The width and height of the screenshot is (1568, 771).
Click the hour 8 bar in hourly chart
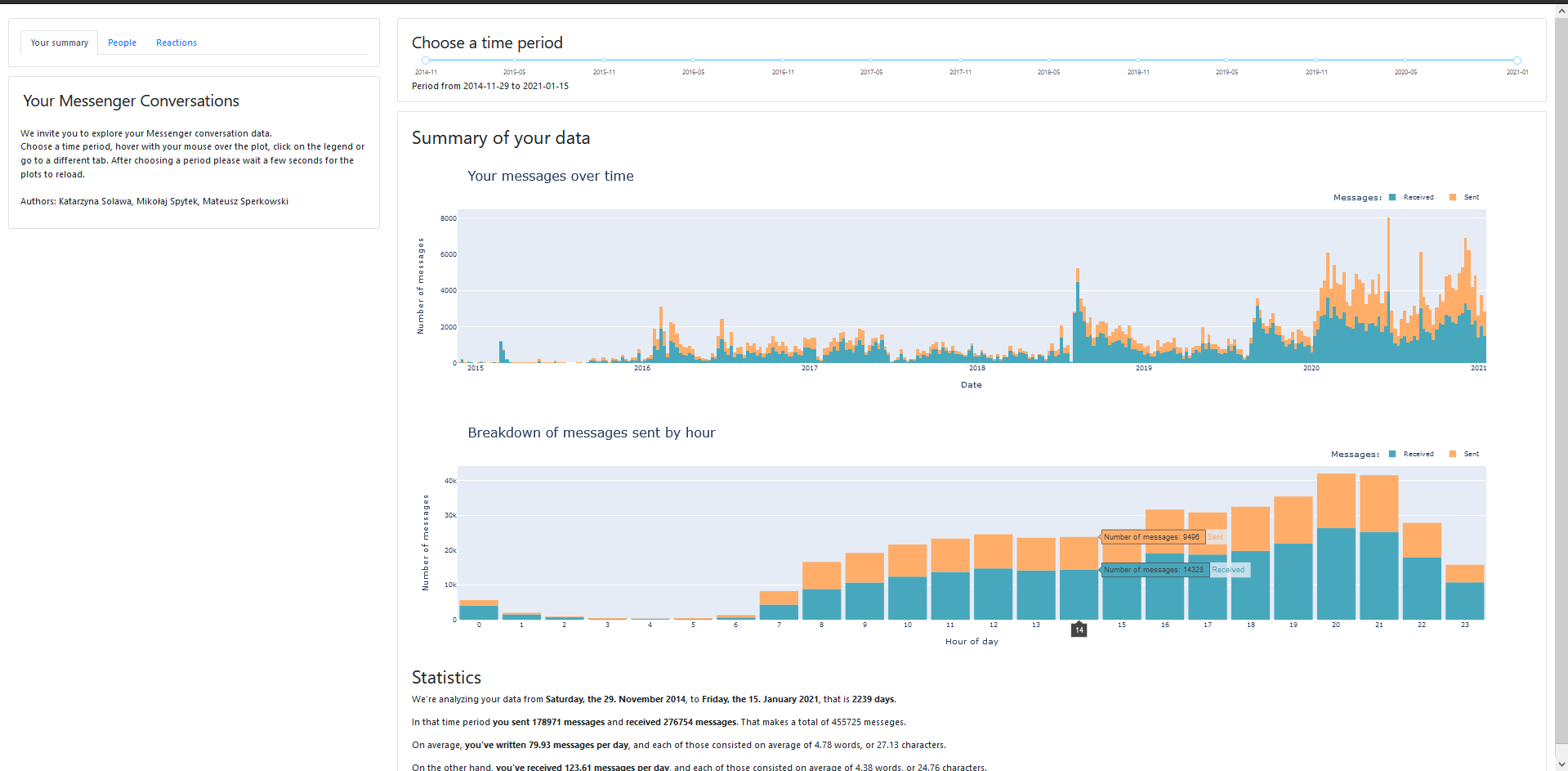(x=822, y=590)
